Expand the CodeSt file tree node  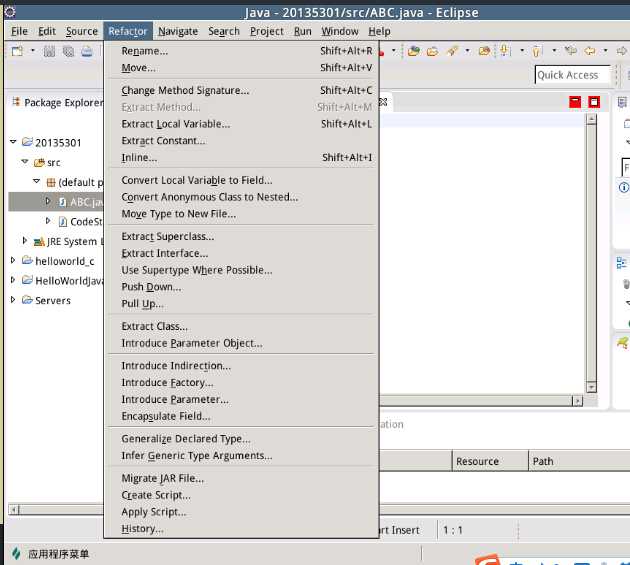[x=48, y=220]
